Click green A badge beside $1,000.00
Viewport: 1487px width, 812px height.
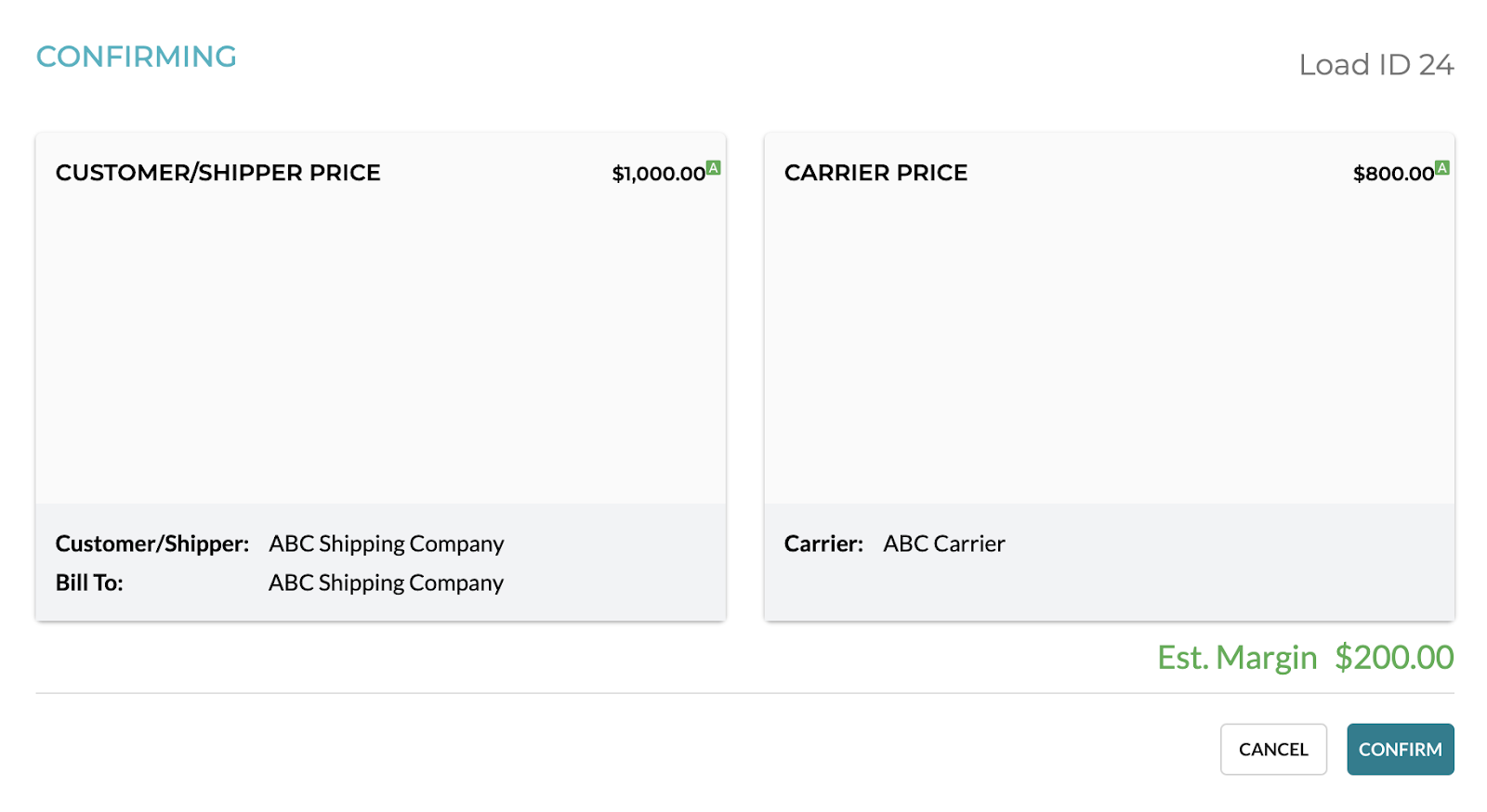click(714, 167)
